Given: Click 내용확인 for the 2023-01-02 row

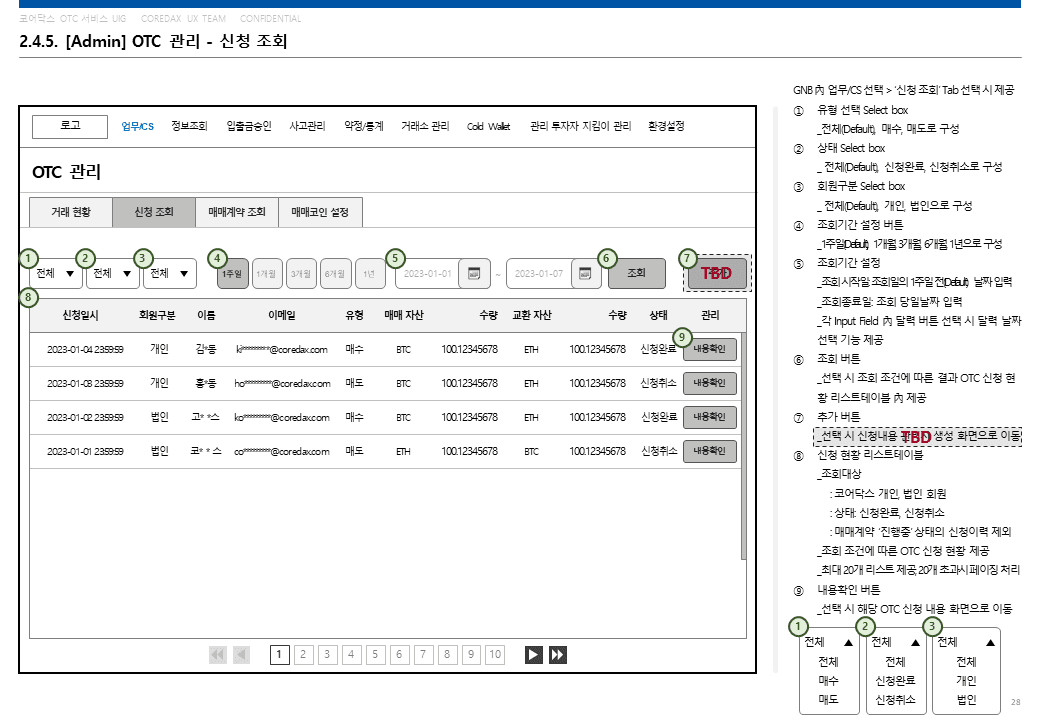Looking at the screenshot, I should (x=710, y=416).
